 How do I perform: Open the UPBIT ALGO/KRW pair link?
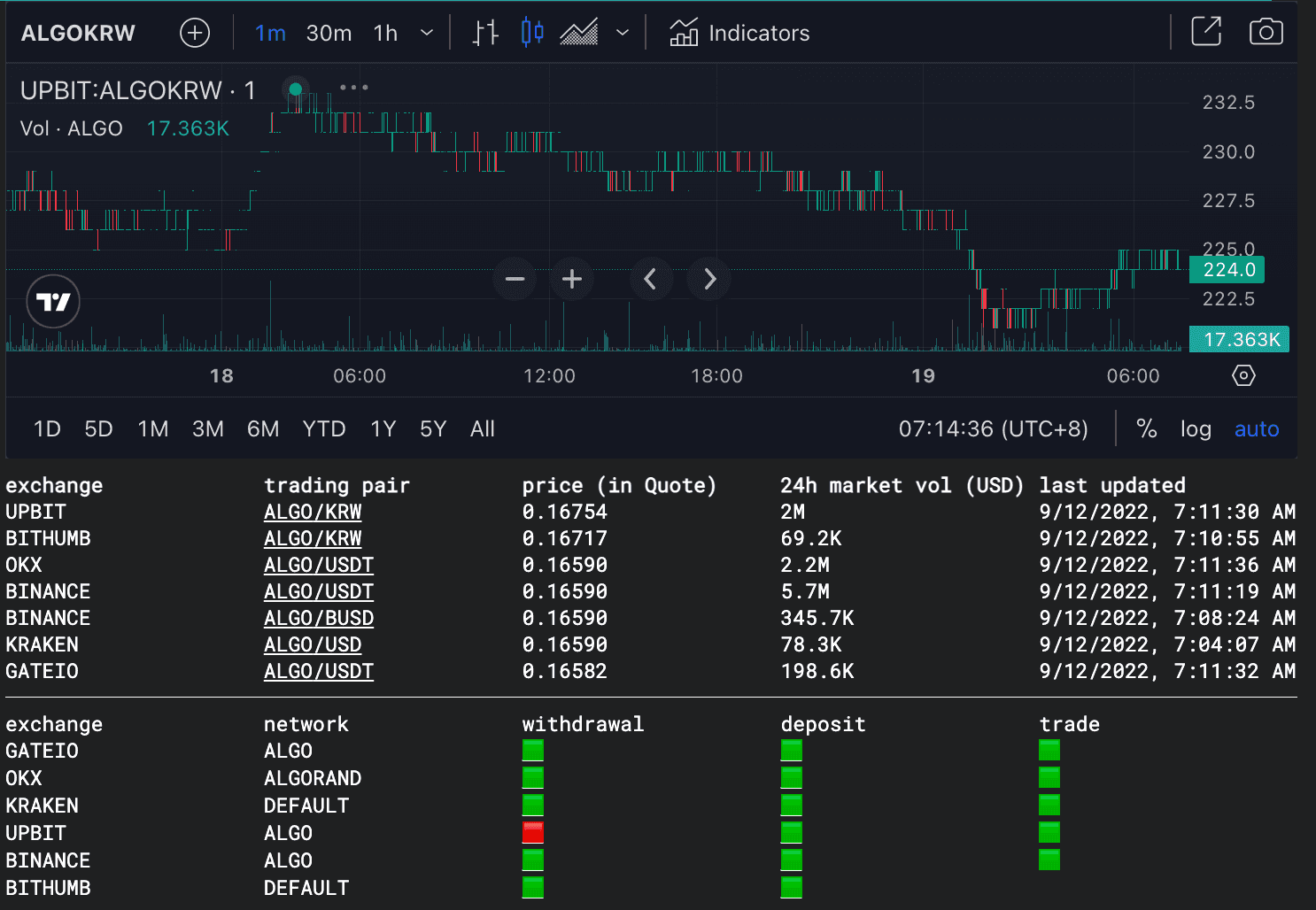tap(313, 512)
